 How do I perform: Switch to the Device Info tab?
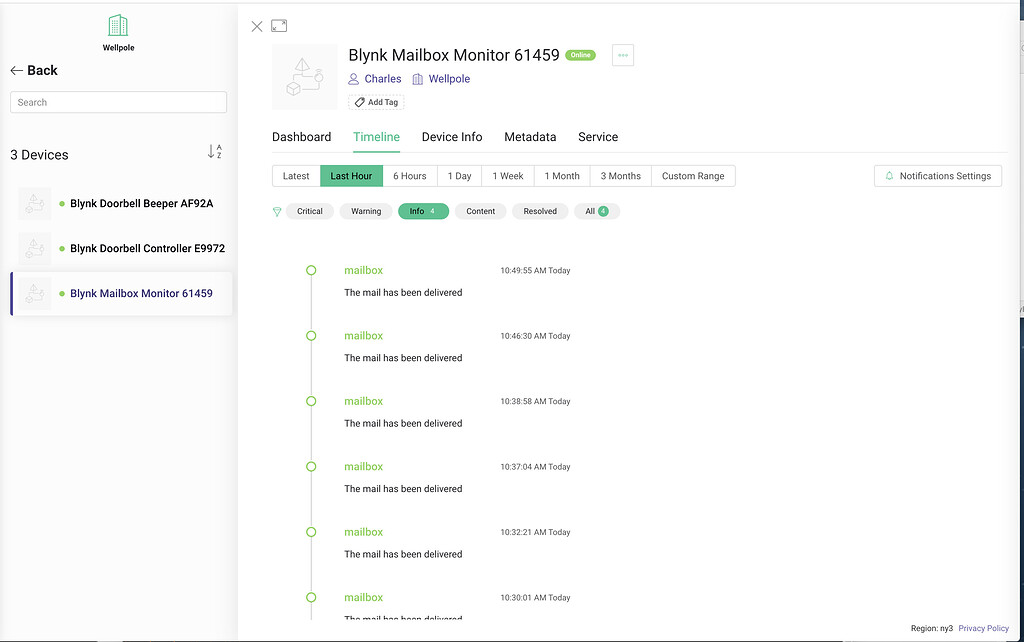(452, 137)
